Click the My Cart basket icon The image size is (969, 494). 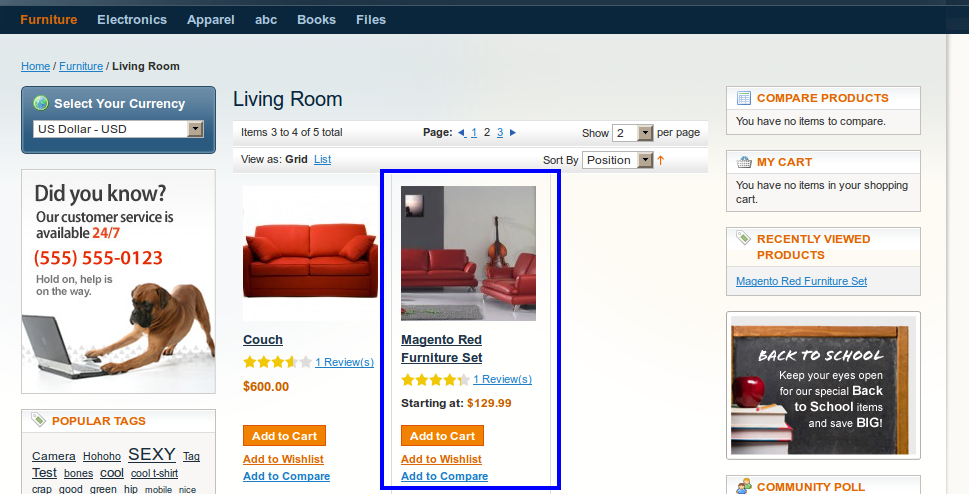(x=744, y=163)
